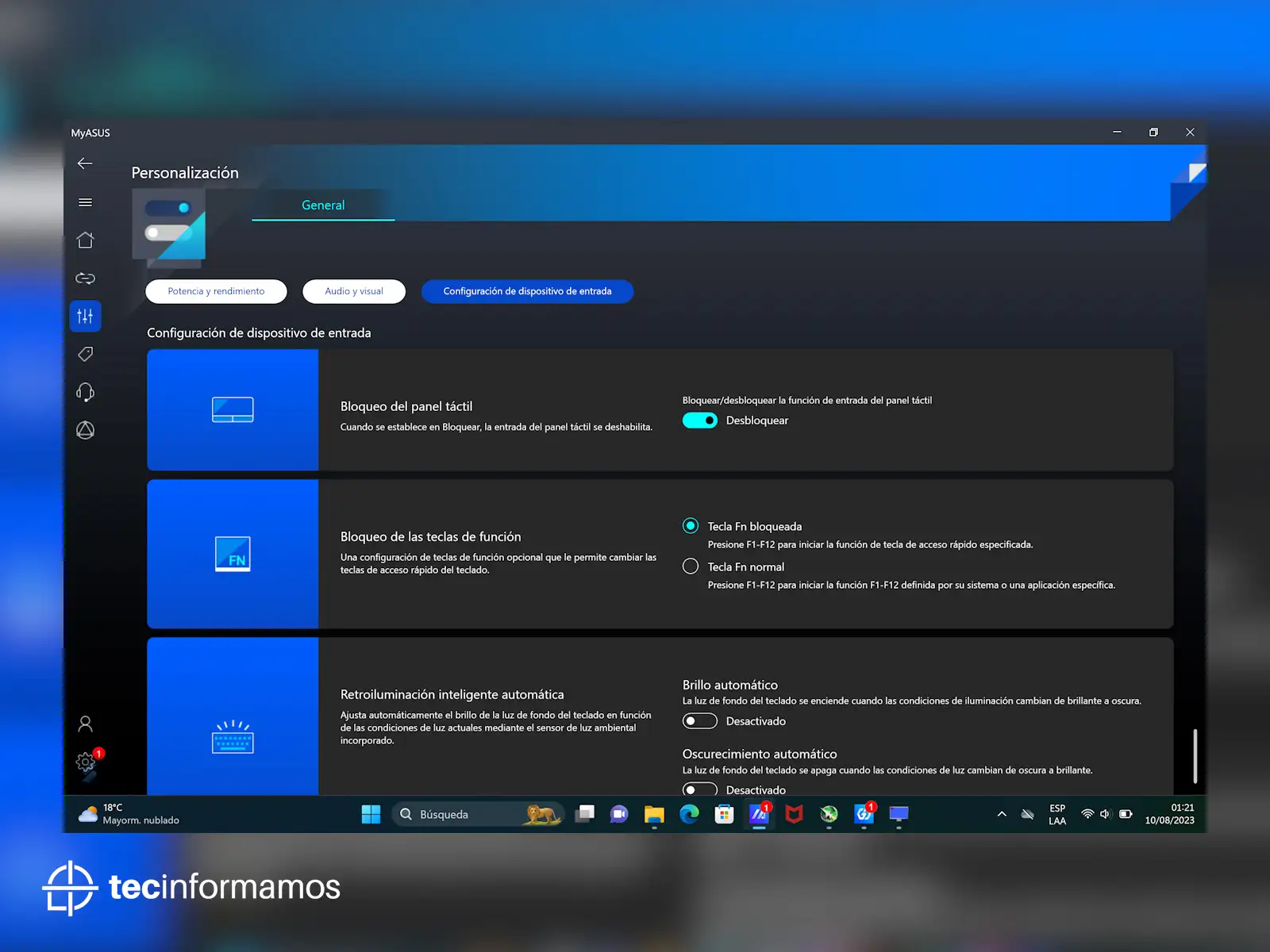The image size is (1270, 952).
Task: Select Configuración de dispositivo de entrada button
Action: tap(527, 291)
